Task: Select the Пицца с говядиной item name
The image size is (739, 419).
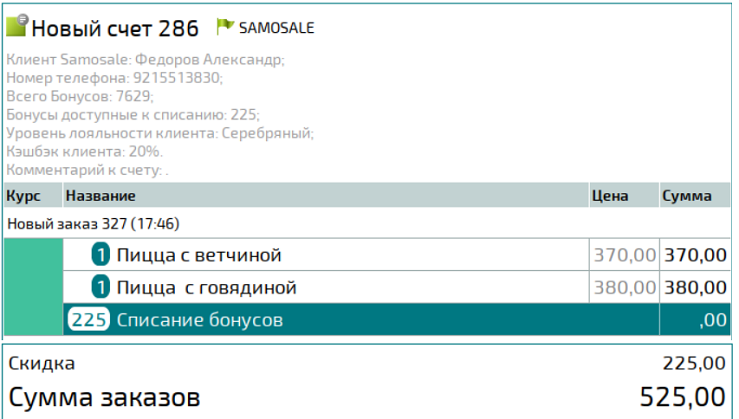Action: 207,288
